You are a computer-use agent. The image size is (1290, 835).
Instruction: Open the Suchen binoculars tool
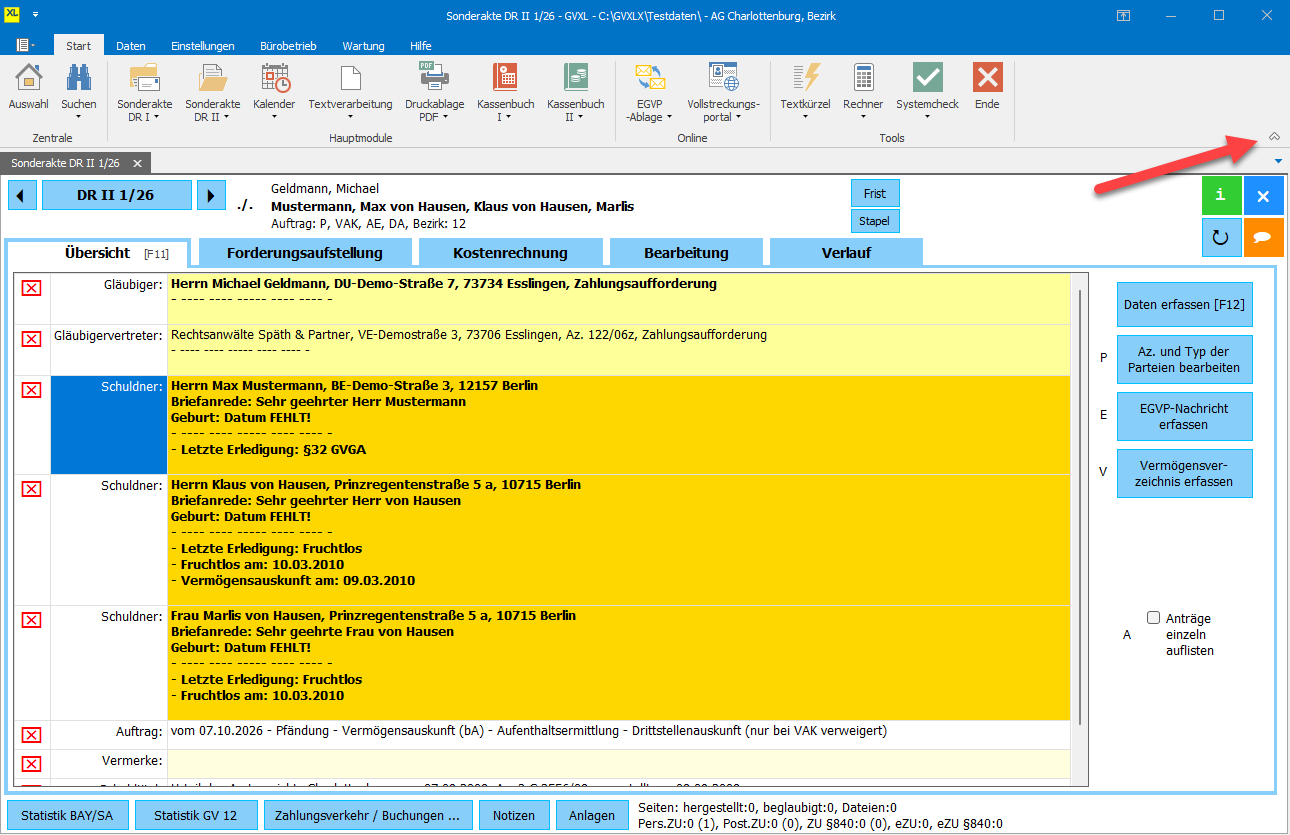(x=79, y=88)
